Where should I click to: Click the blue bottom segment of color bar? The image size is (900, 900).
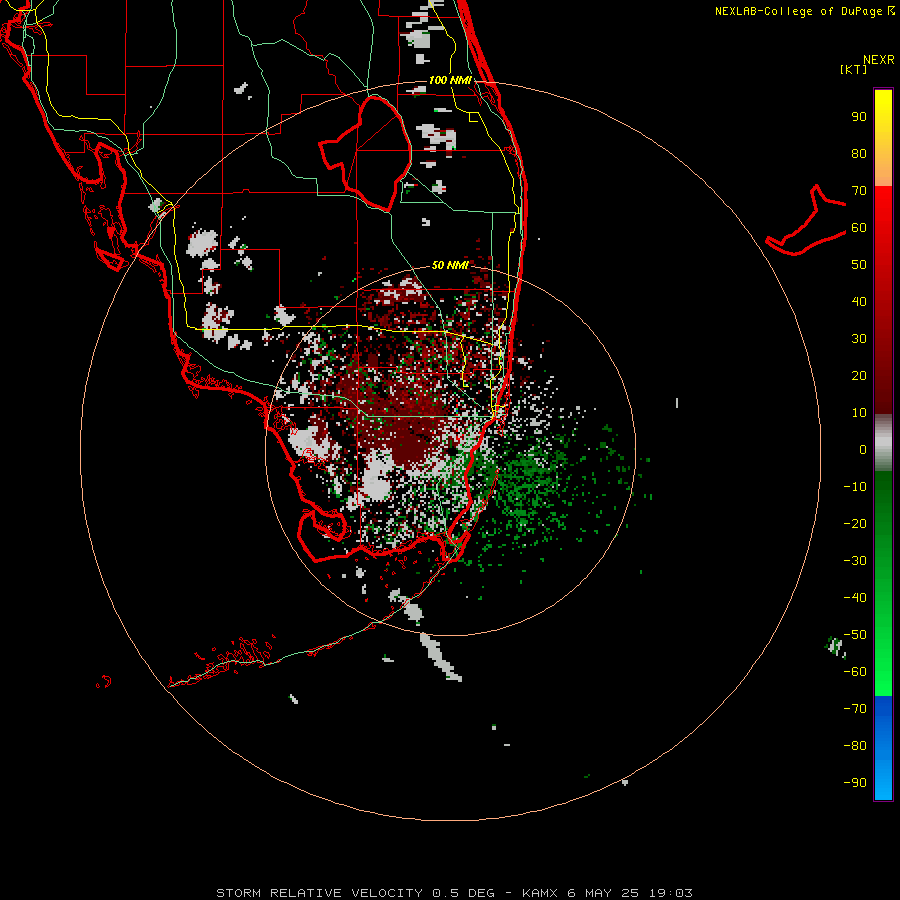click(x=883, y=748)
